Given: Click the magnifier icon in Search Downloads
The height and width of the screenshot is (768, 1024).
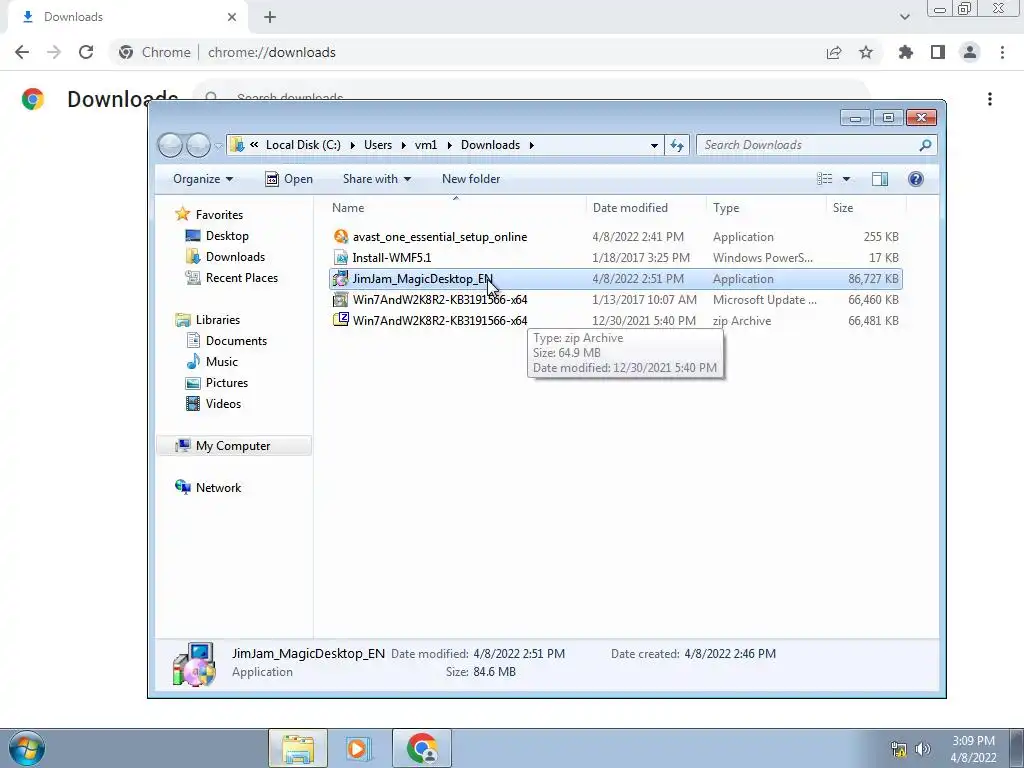Looking at the screenshot, I should click(x=925, y=145).
